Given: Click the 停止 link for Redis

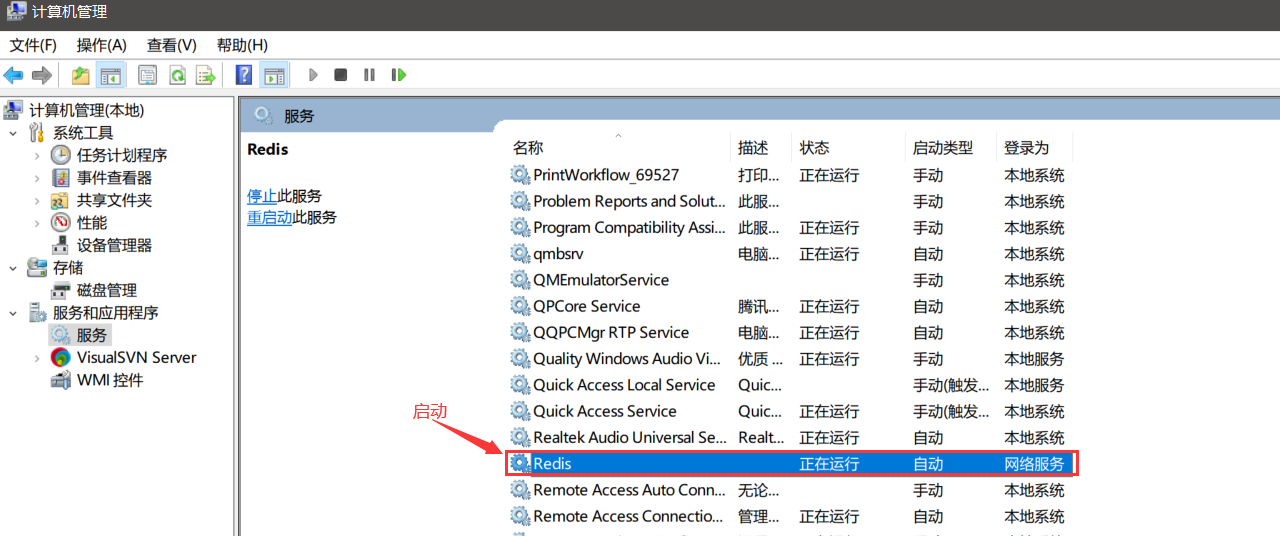Looking at the screenshot, I should pyautogui.click(x=262, y=196).
